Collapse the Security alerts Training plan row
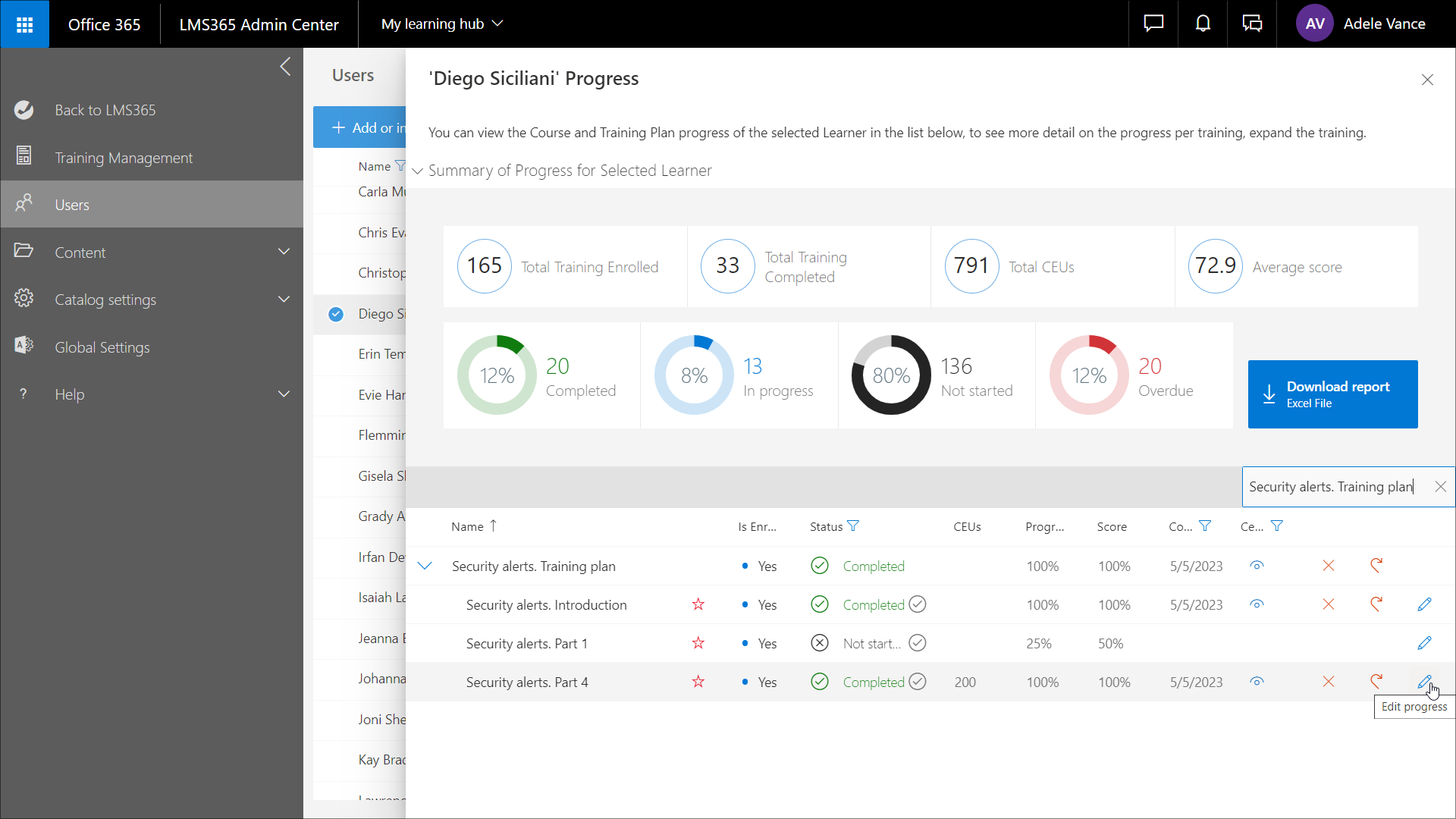 click(x=425, y=566)
